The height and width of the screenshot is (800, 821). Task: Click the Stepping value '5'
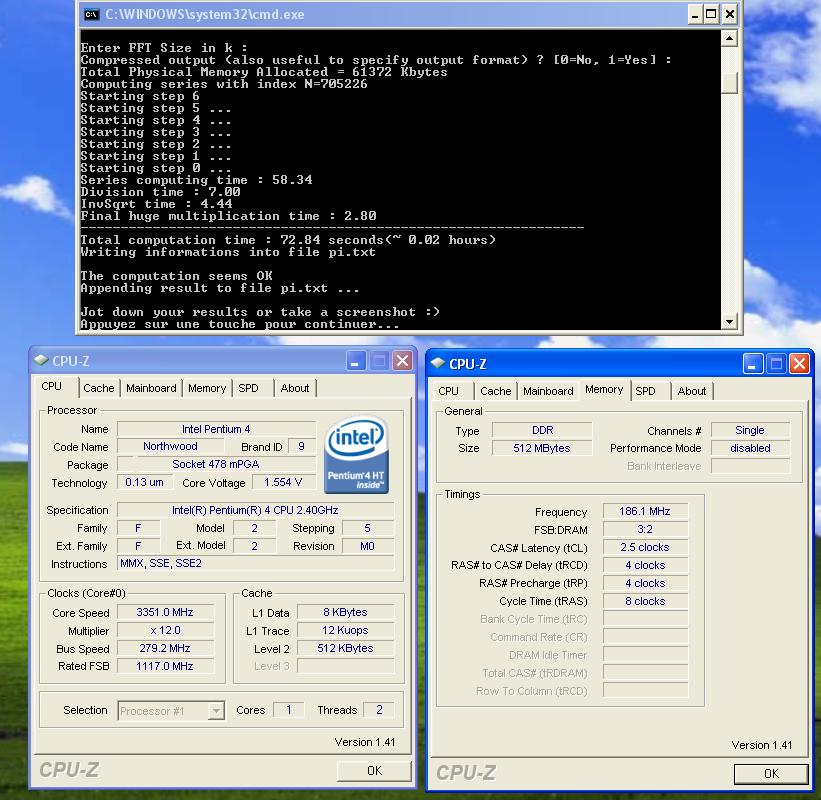coord(368,528)
